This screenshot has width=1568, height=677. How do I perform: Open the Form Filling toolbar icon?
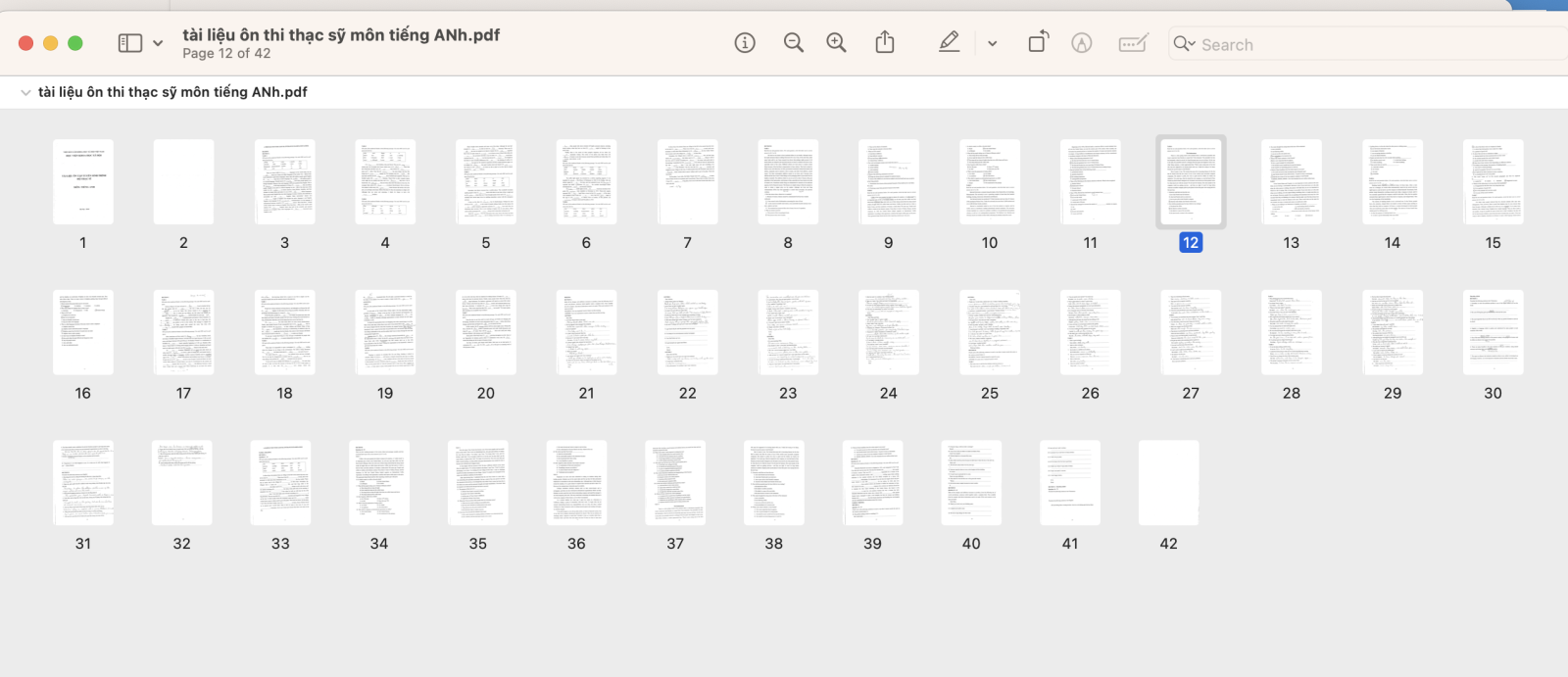click(1133, 43)
